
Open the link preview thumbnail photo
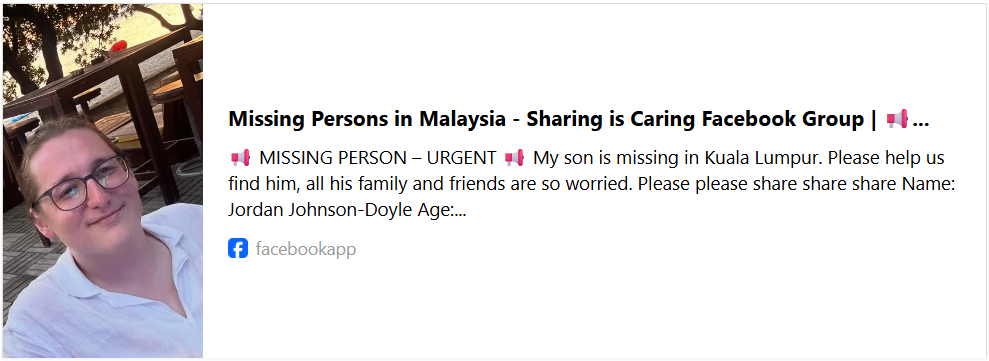point(103,180)
